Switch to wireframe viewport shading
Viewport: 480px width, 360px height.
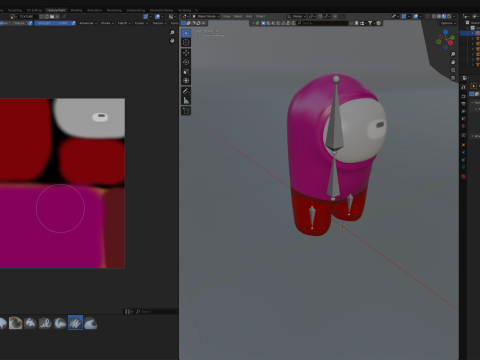pos(434,16)
